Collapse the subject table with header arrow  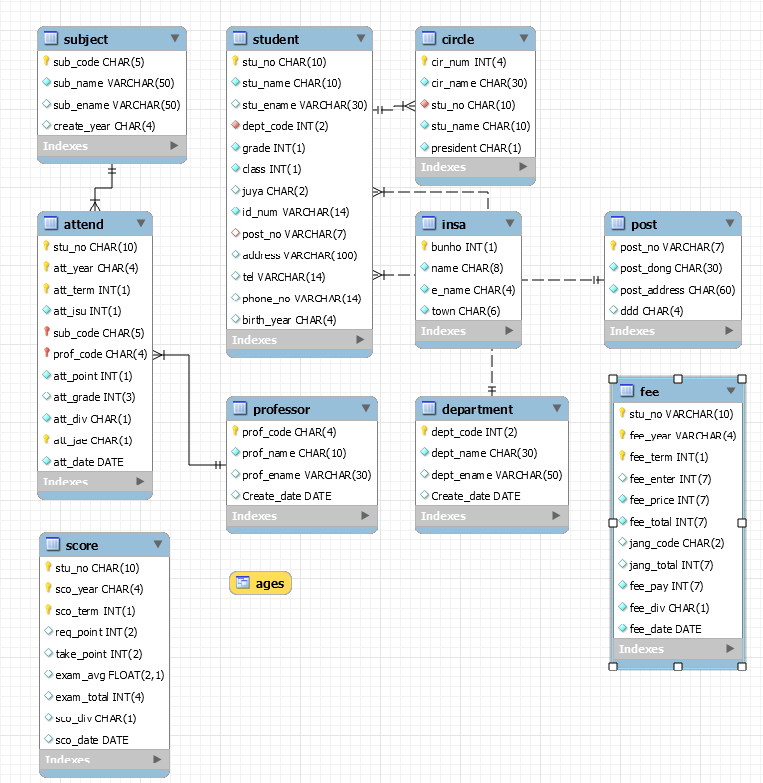(x=175, y=38)
